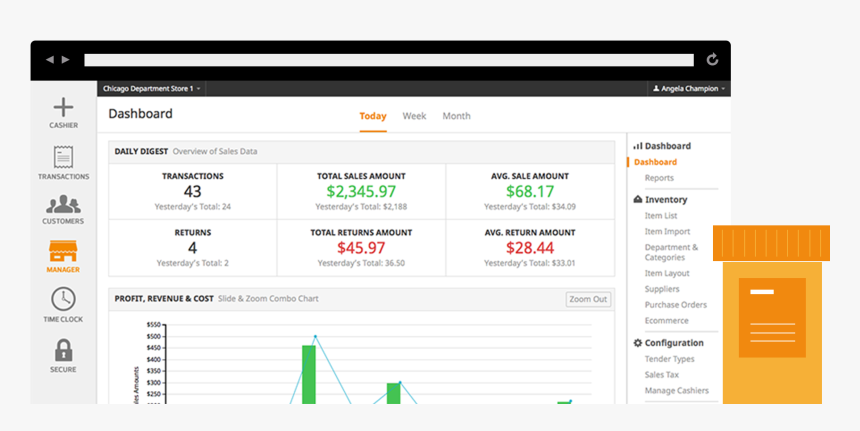The width and height of the screenshot is (860, 431).
Task: Open the Customers people icon
Action: [63, 204]
